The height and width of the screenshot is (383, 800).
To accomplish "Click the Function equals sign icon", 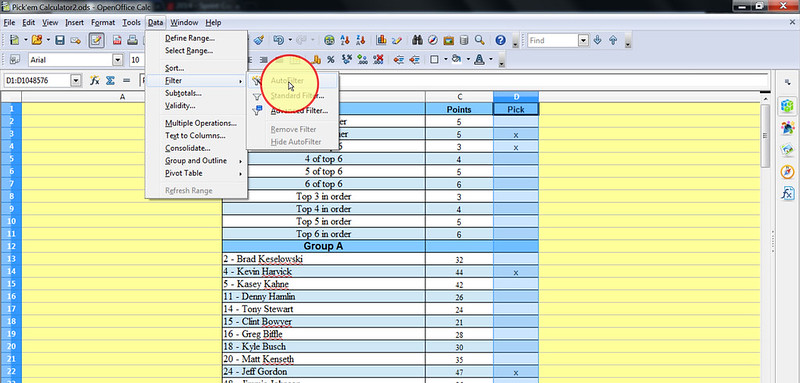I will (x=126, y=80).
